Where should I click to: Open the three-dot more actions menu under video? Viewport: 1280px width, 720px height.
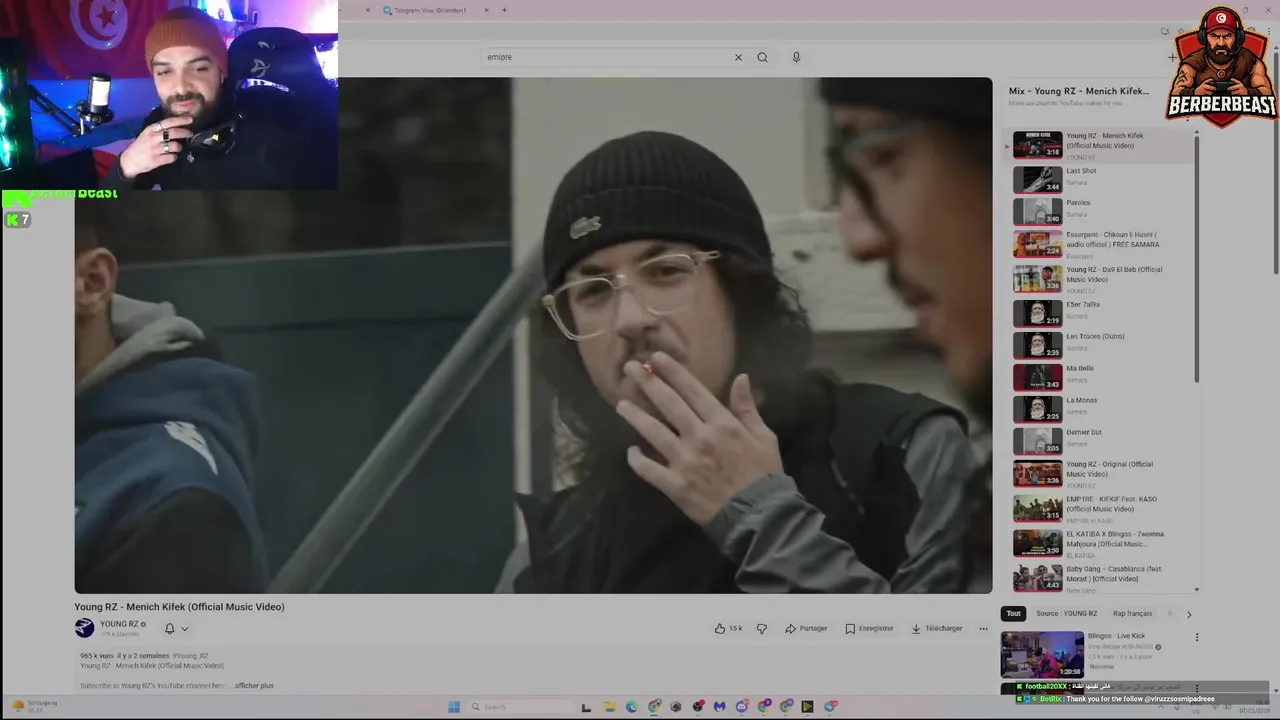point(983,628)
